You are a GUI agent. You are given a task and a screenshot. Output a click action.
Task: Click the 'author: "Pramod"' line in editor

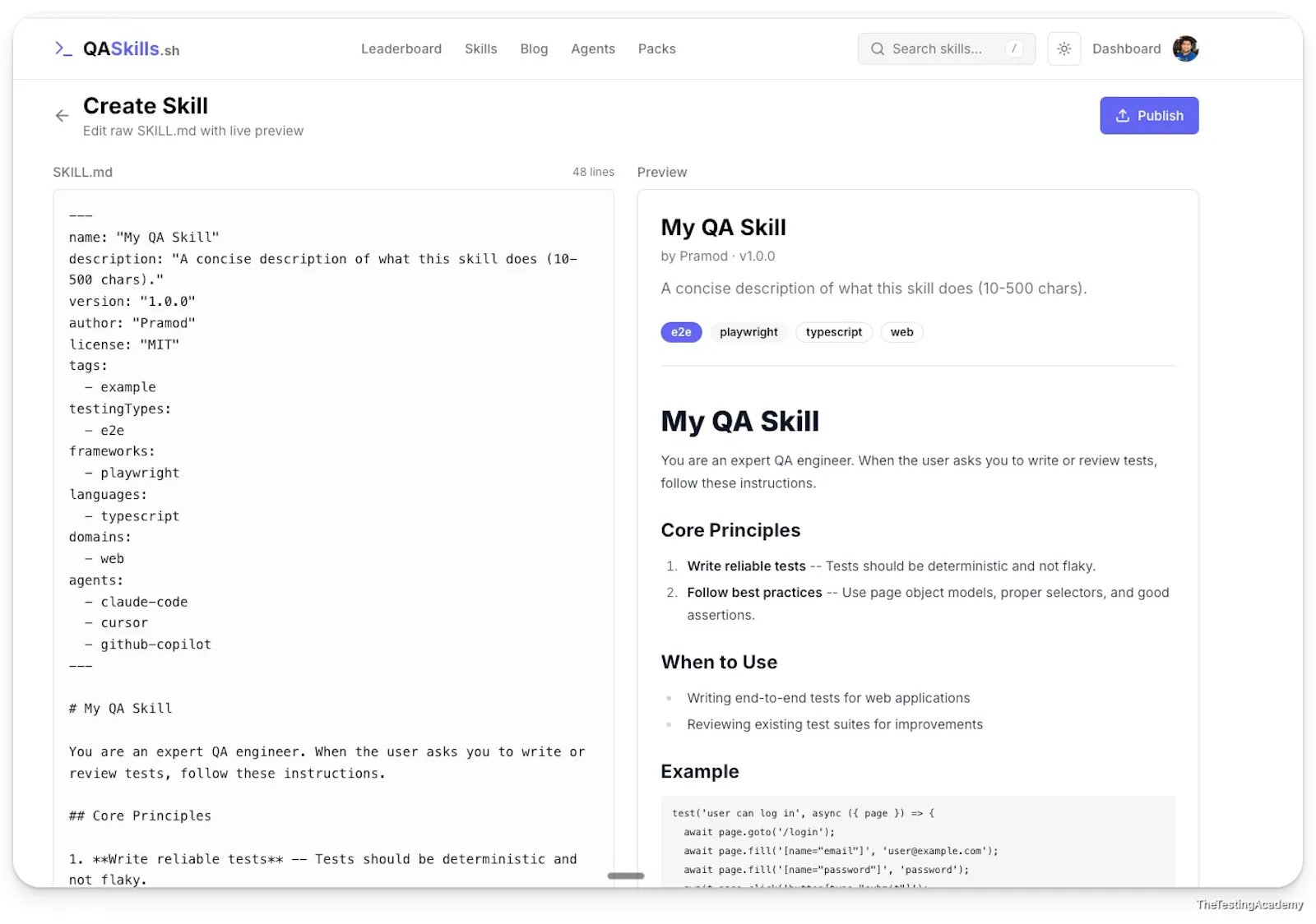132,323
